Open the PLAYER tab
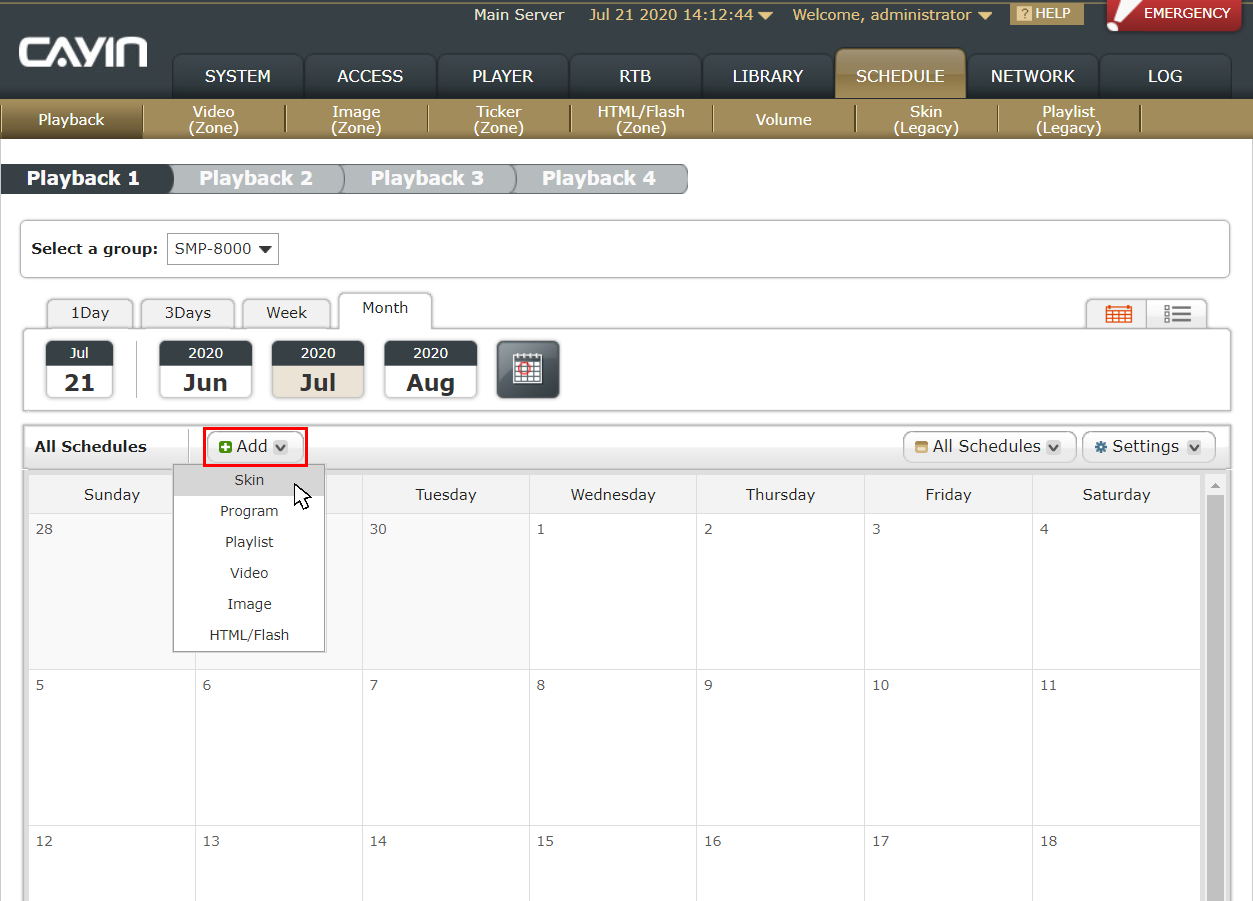 point(503,76)
